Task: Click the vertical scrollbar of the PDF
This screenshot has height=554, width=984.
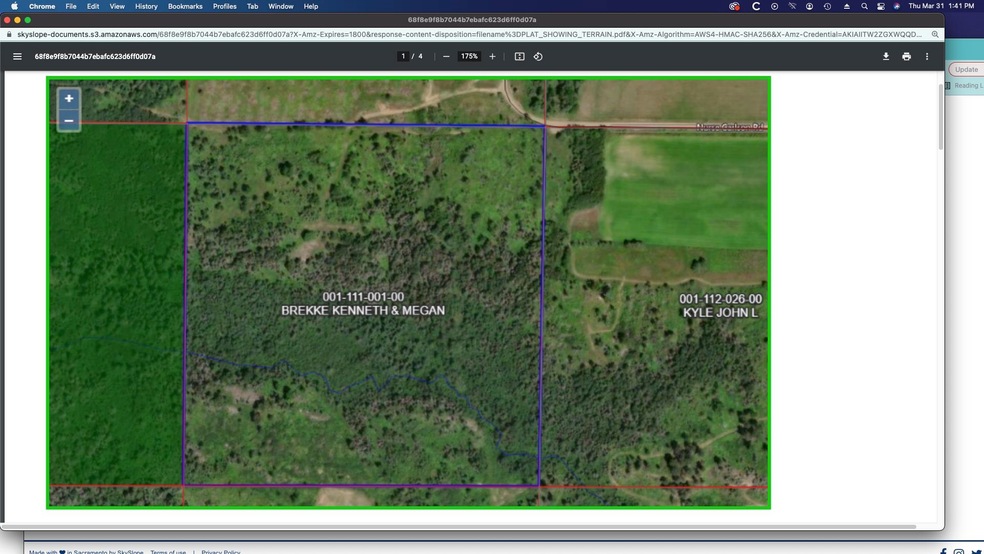Action: 940,117
